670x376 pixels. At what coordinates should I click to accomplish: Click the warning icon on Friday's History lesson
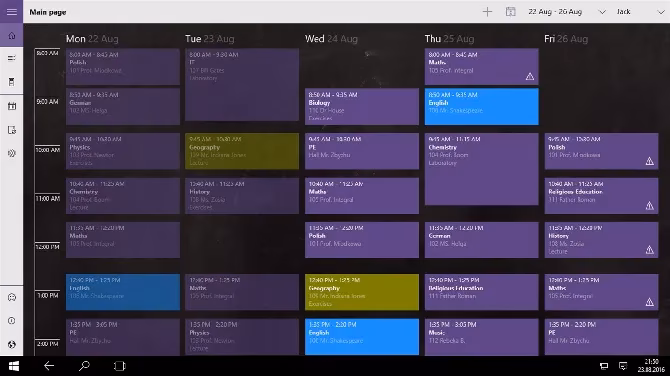pos(649,250)
